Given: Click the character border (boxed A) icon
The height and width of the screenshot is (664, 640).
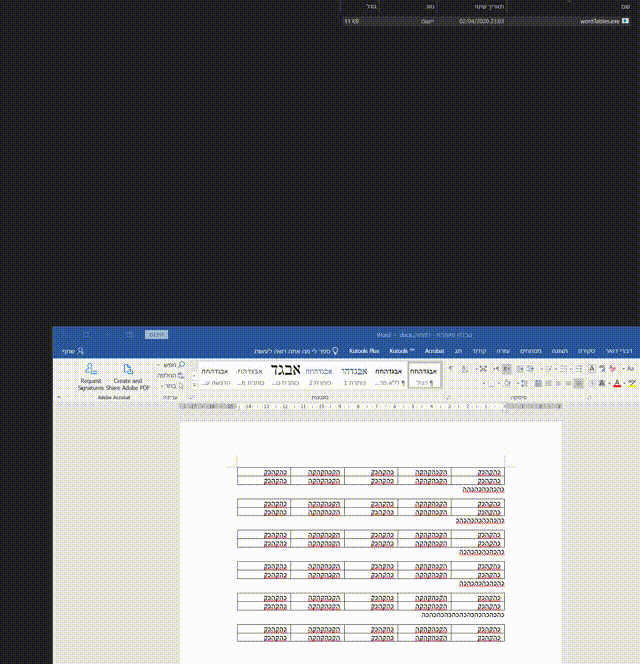Looking at the screenshot, I should (x=592, y=369).
